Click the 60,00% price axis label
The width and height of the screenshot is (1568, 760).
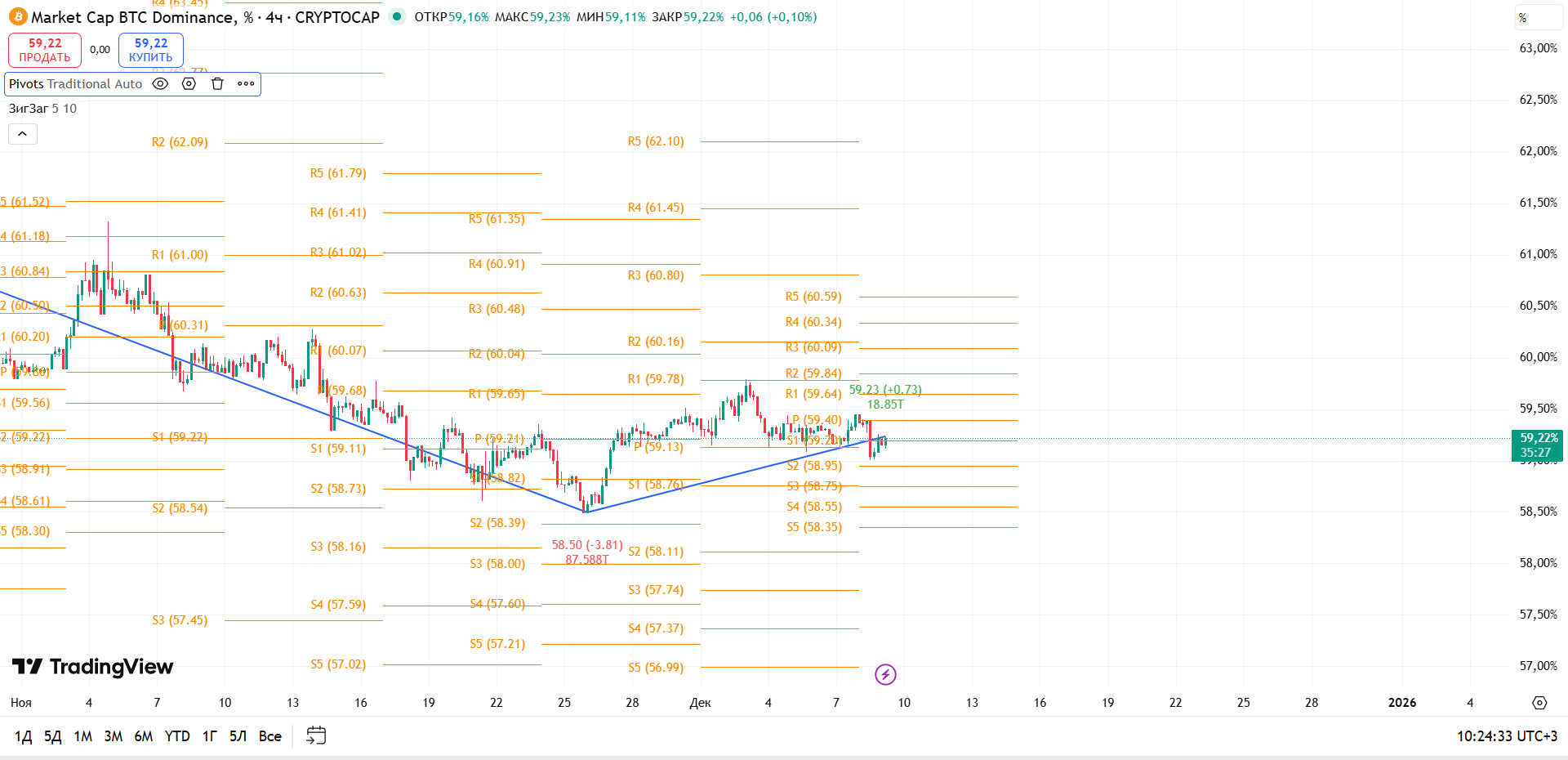[x=1538, y=357]
